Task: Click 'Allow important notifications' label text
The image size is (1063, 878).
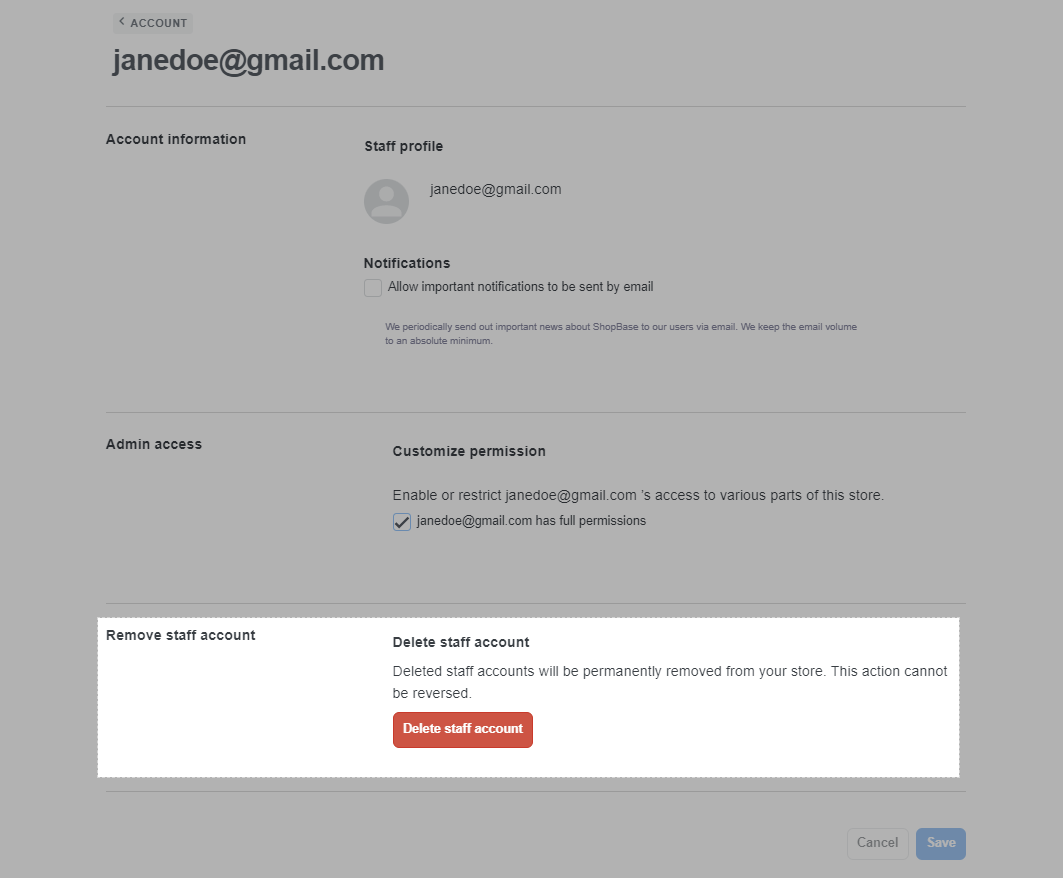Action: point(521,287)
